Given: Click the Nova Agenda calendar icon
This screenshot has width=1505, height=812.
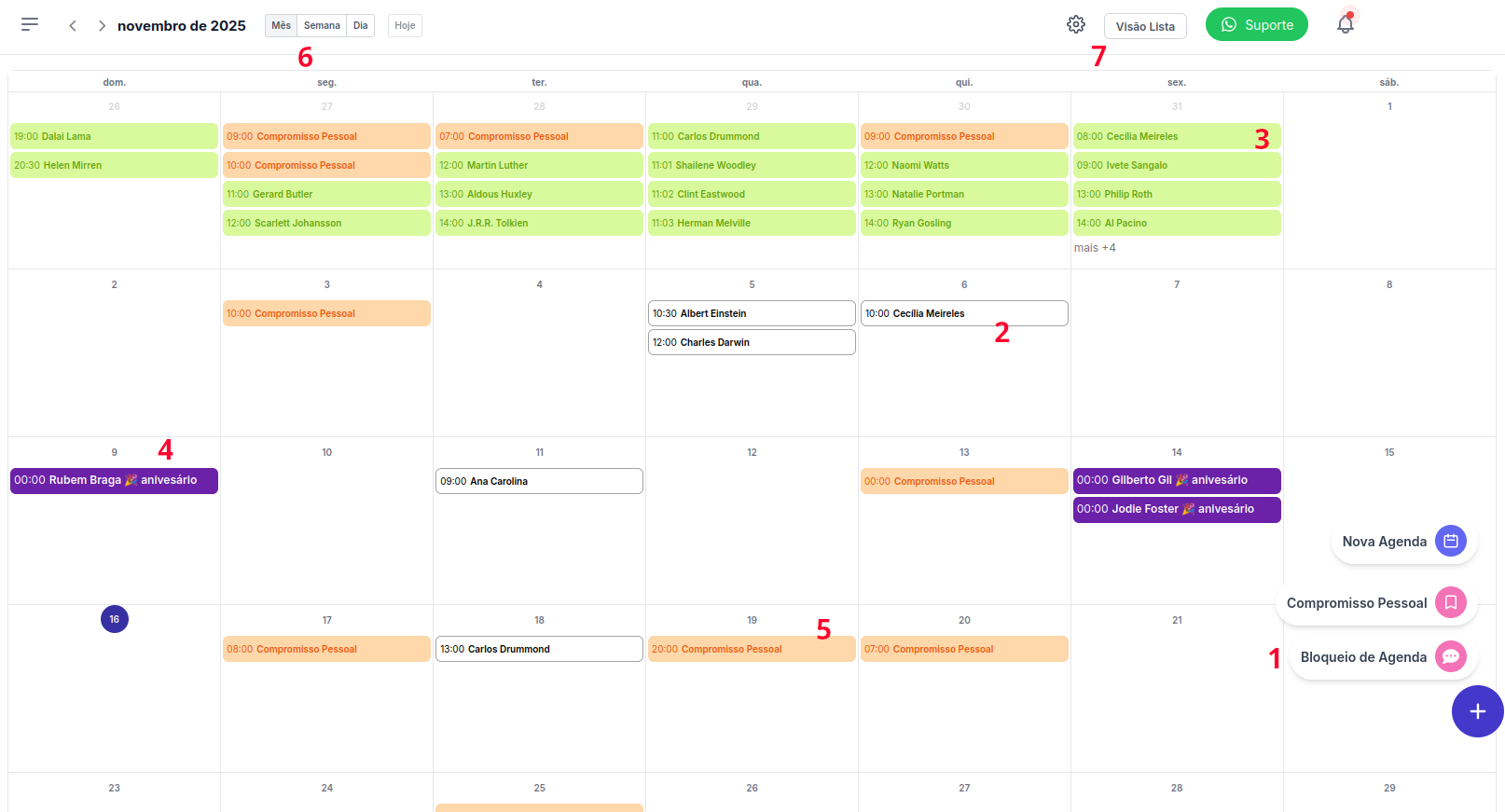Looking at the screenshot, I should click(1450, 541).
